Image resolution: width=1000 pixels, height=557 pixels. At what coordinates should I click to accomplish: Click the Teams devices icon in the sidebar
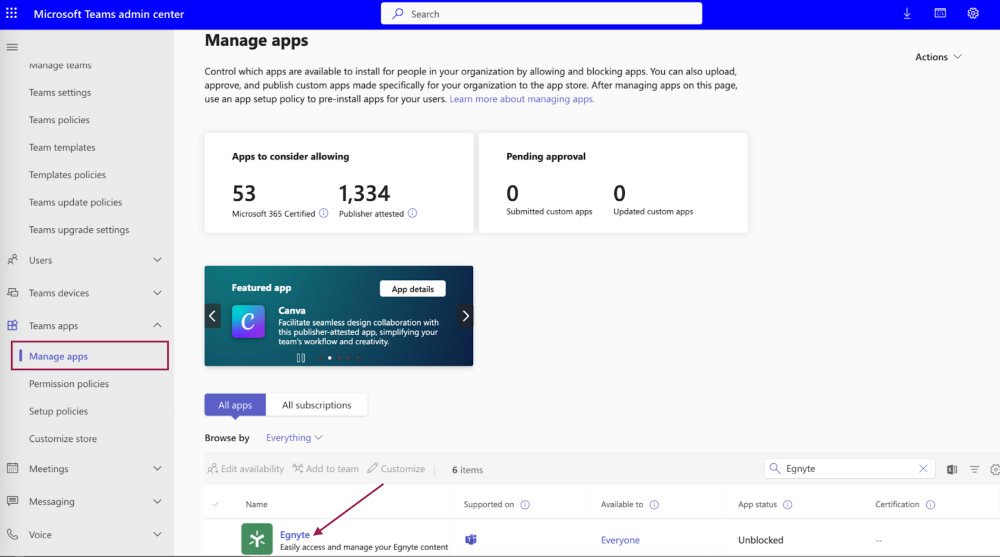click(x=12, y=293)
